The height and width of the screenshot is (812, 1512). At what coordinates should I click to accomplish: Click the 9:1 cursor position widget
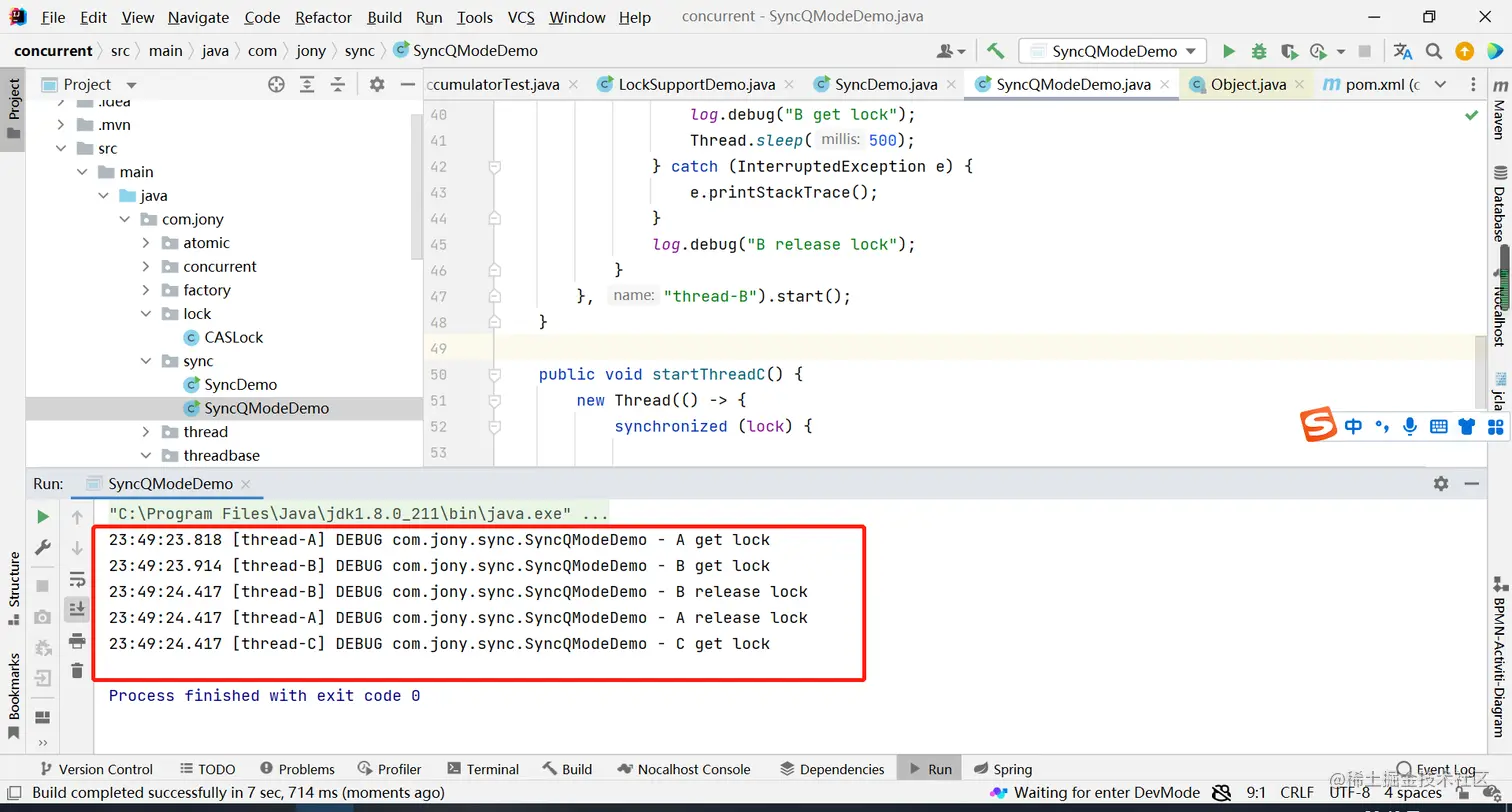click(x=1257, y=793)
